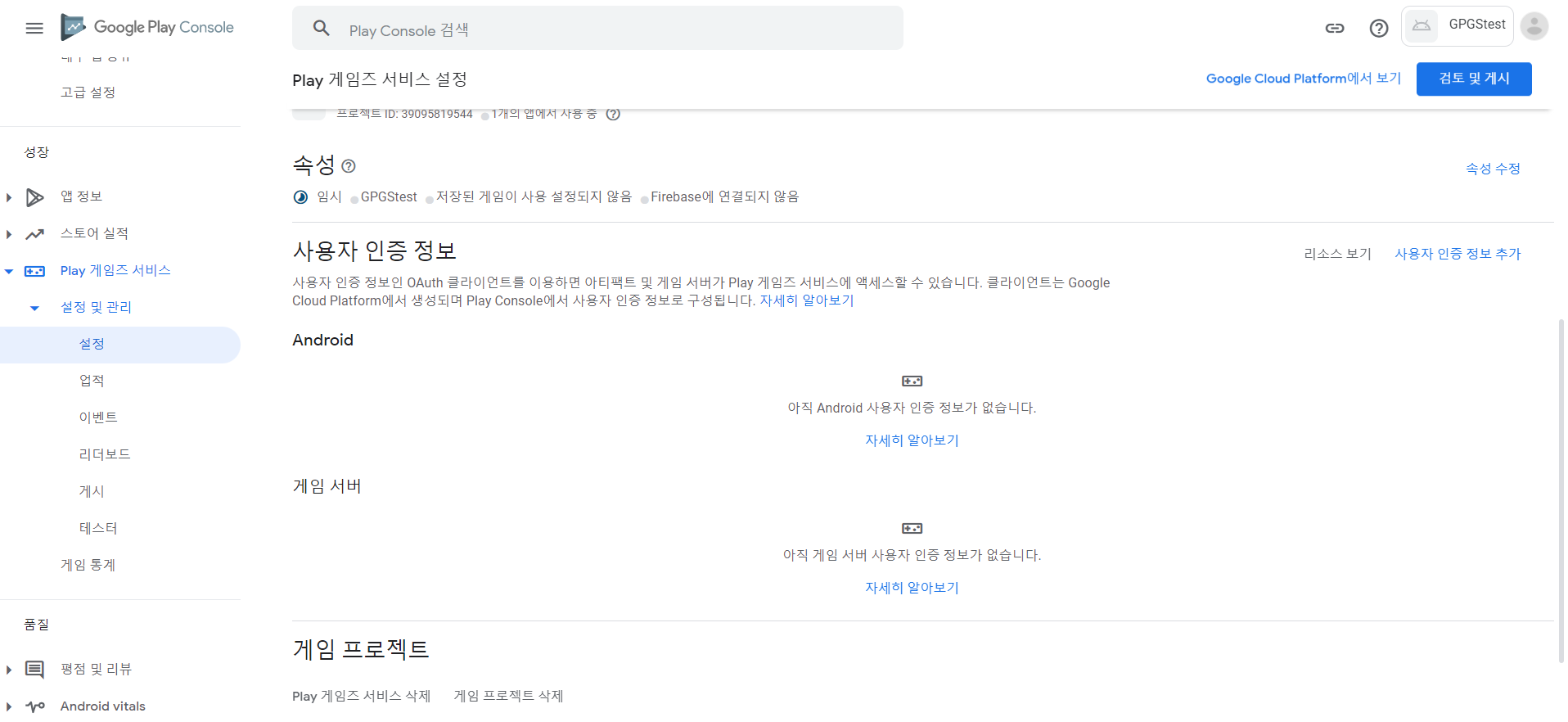Open the 게시 sidebar item

[x=92, y=491]
